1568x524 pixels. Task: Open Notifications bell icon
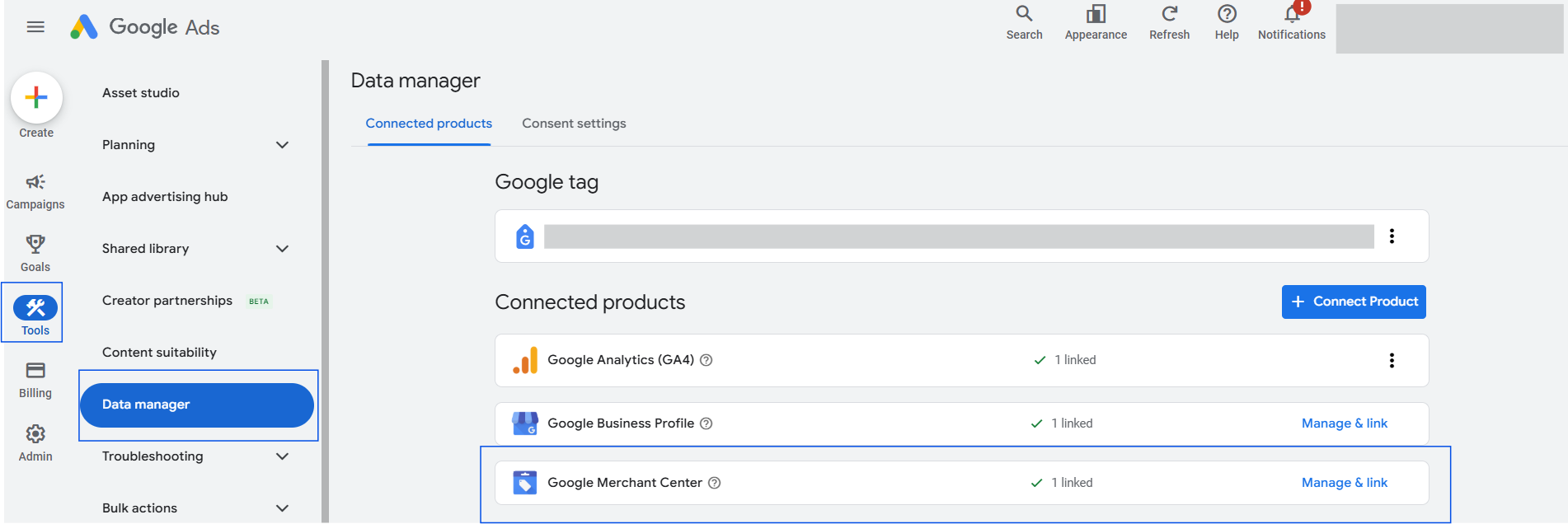(1292, 14)
